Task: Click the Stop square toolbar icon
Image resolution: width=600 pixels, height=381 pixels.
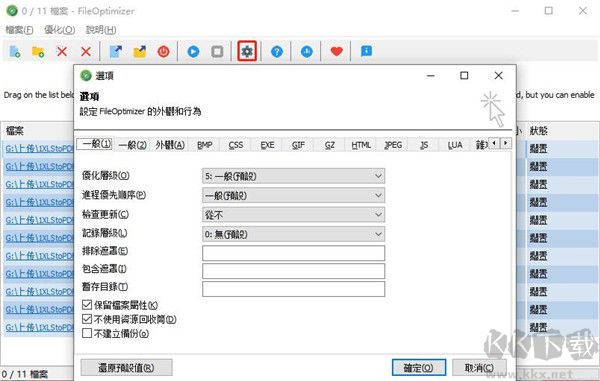Action: [217, 51]
